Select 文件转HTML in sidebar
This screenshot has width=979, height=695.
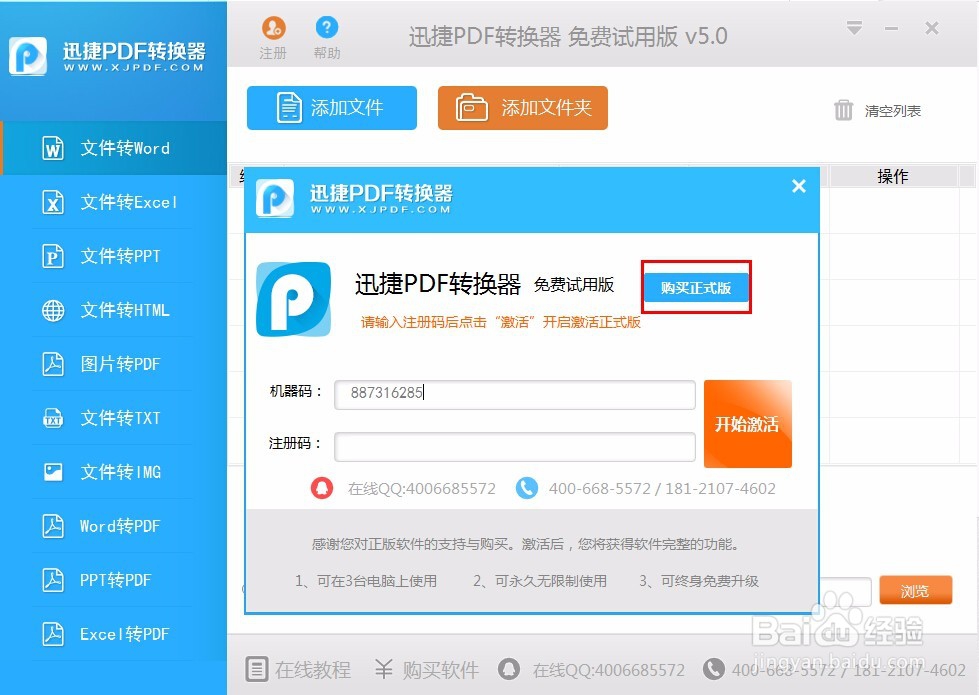tap(114, 310)
